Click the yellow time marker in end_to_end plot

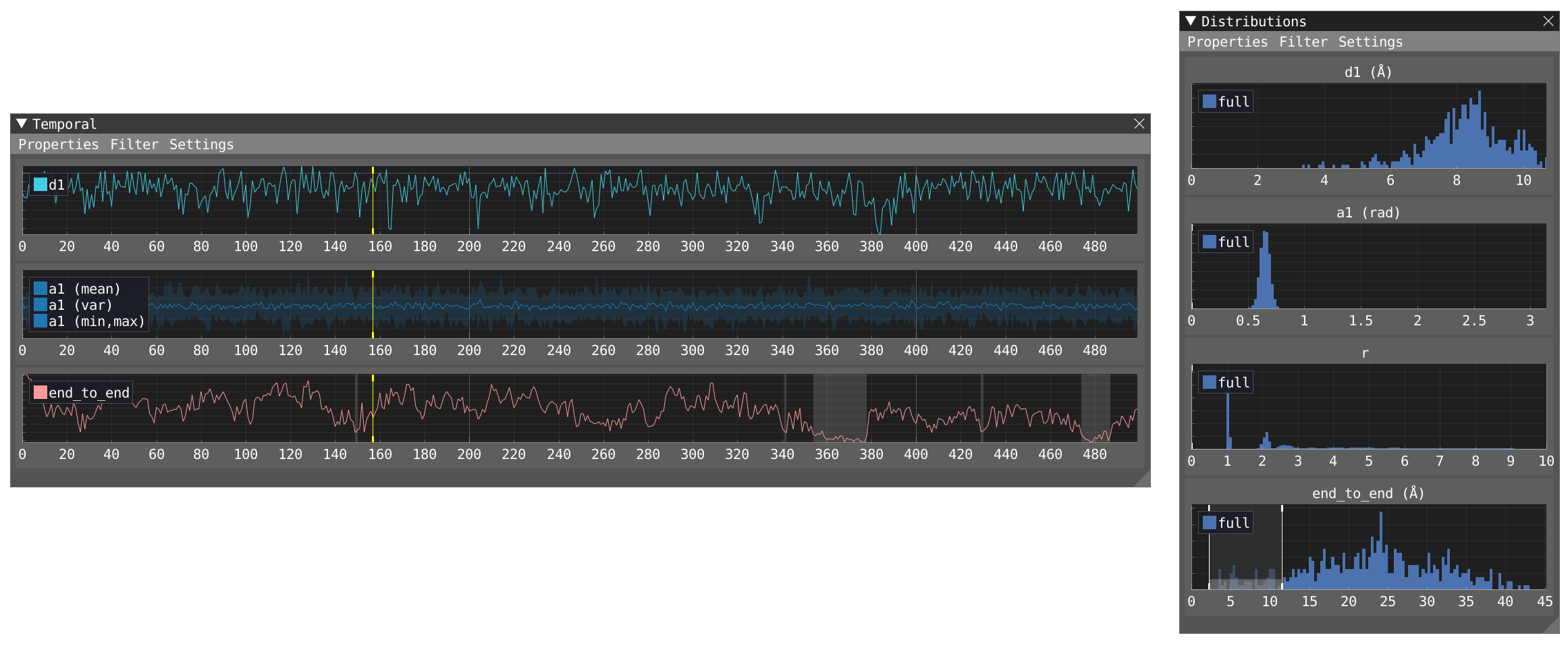(373, 408)
